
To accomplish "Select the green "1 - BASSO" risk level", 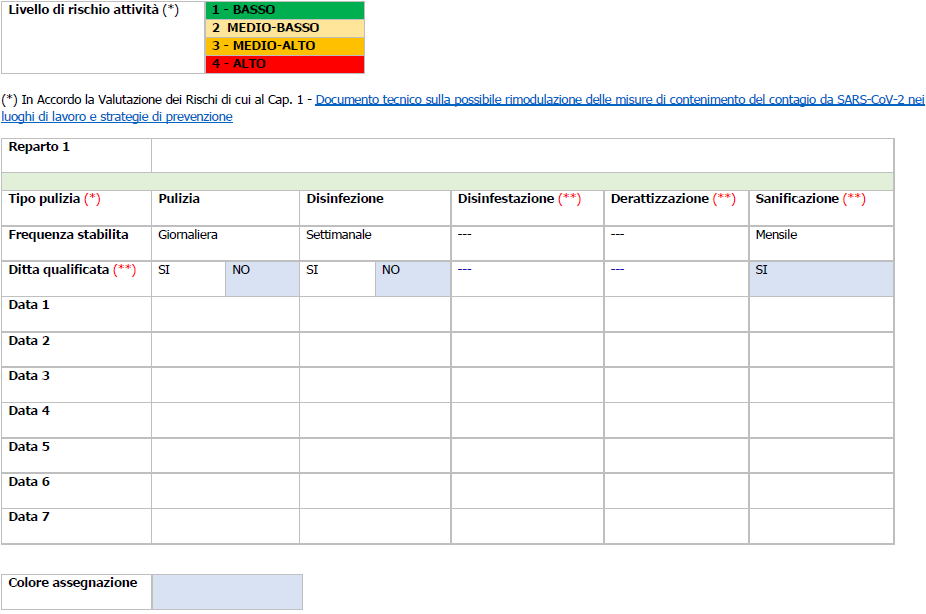I will (284, 10).
